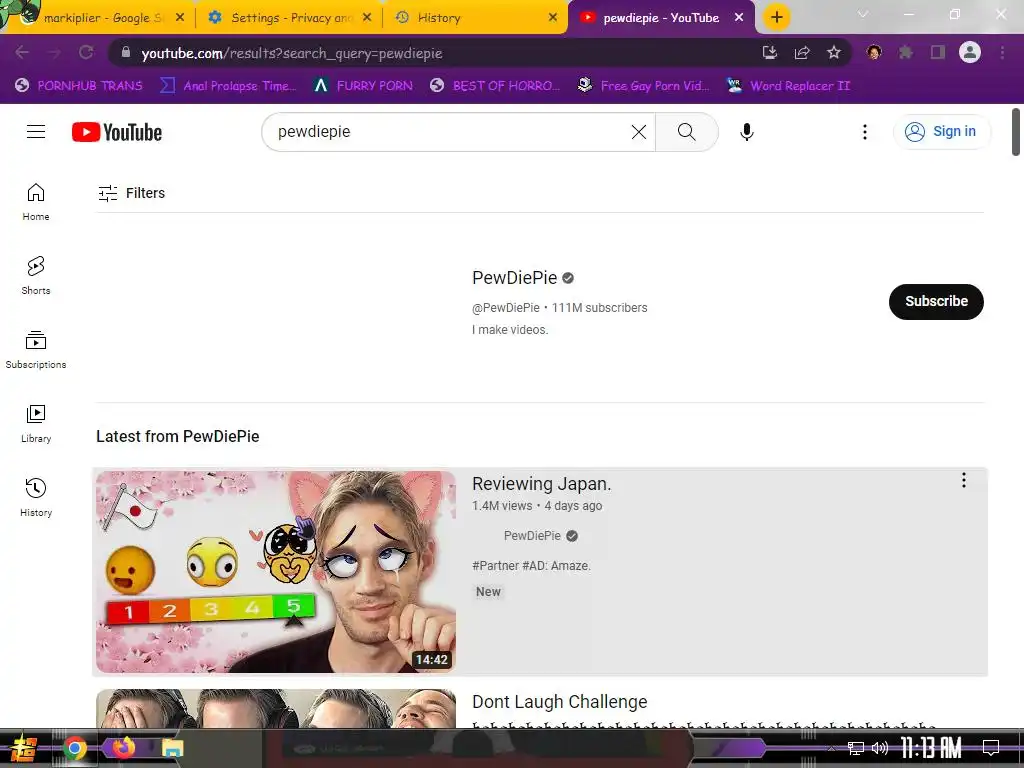
Task: Click the YouTube logo
Action: [117, 132]
